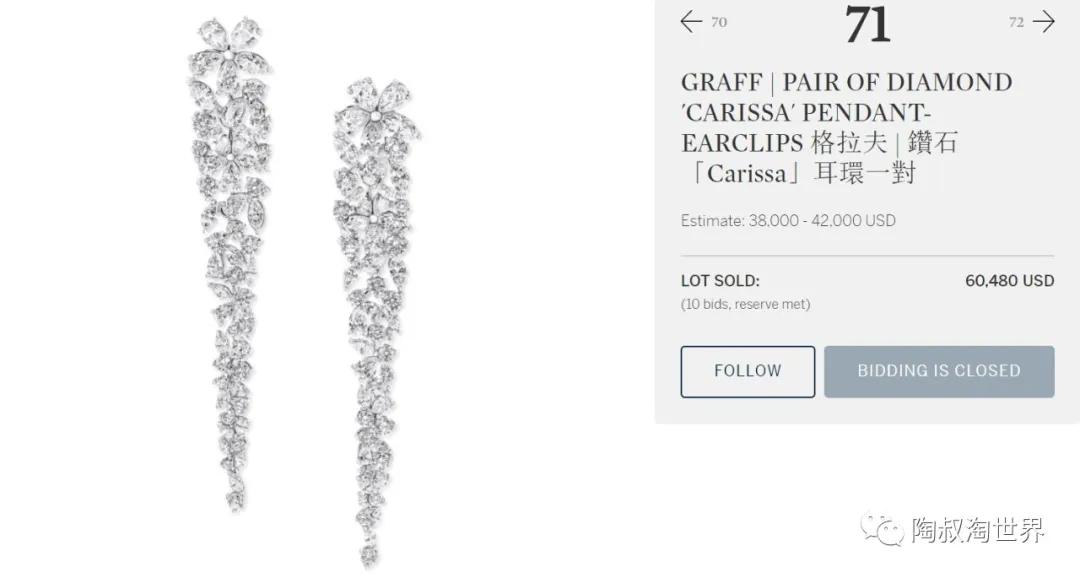Screen dimensions: 1080x578
Task: Click the 陶叔淘世界 watermark text
Action: point(978,530)
